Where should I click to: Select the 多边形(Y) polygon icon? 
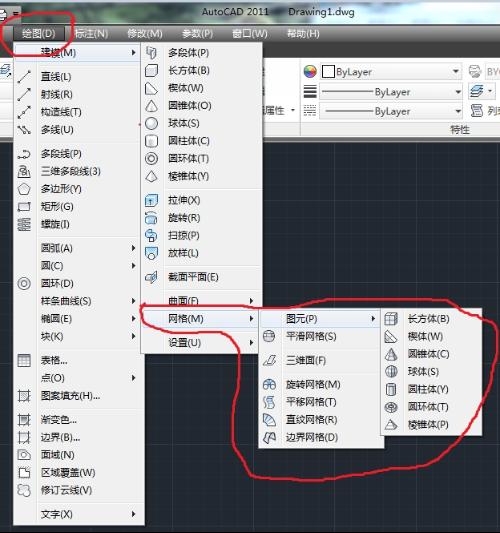[x=24, y=189]
